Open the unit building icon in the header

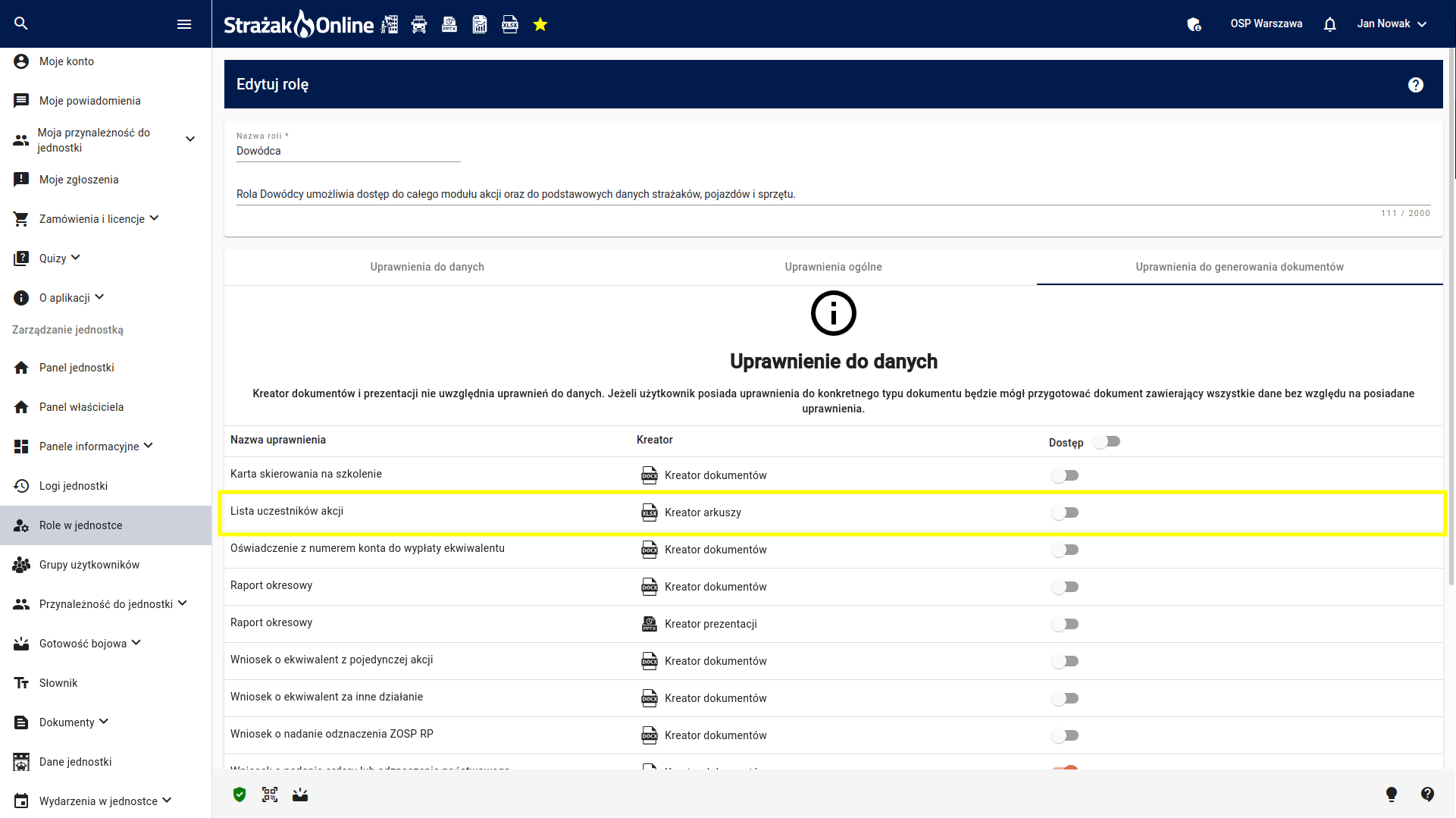[x=389, y=24]
